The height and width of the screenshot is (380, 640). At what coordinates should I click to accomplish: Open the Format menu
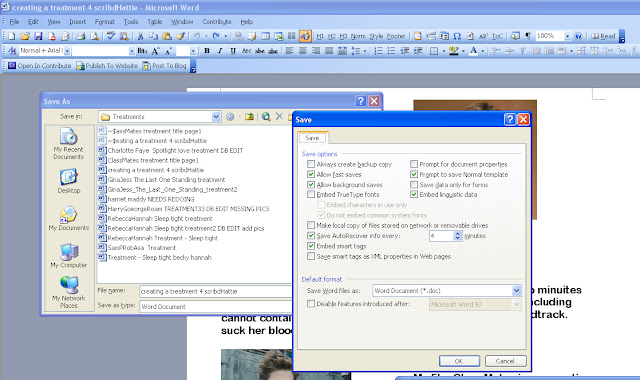point(104,22)
